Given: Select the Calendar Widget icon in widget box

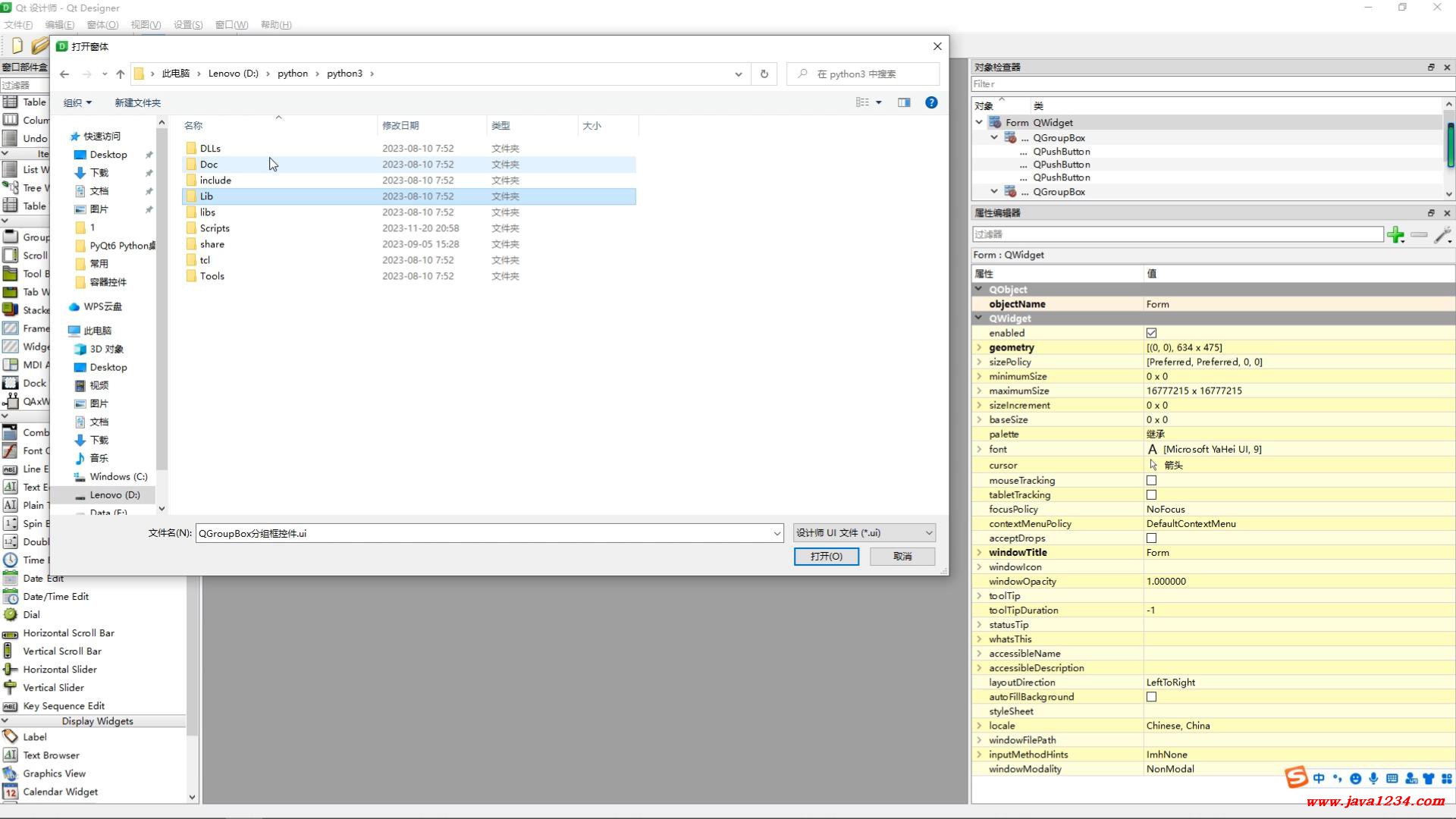Looking at the screenshot, I should pos(11,792).
